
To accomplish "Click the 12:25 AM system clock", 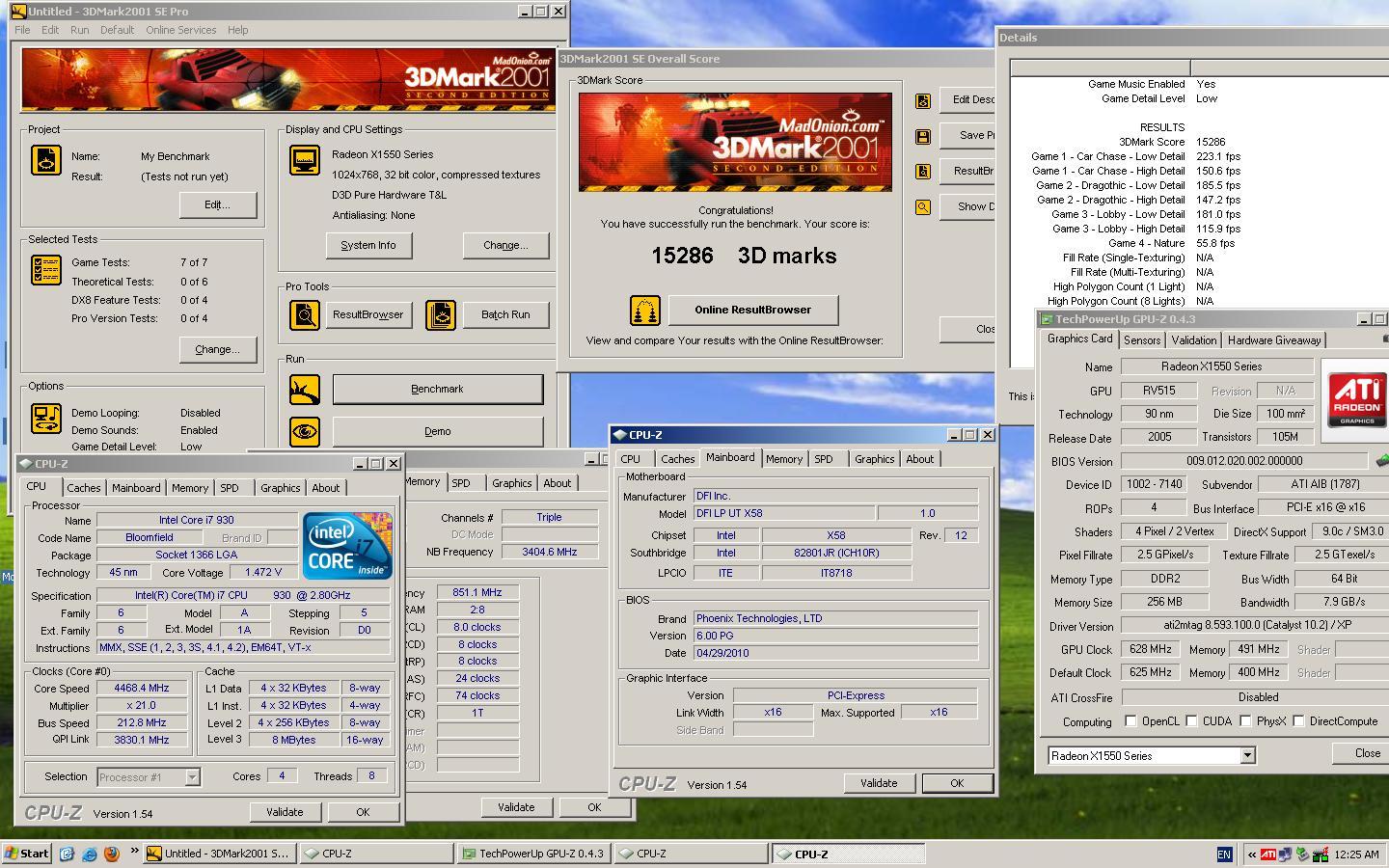I will [x=1356, y=854].
